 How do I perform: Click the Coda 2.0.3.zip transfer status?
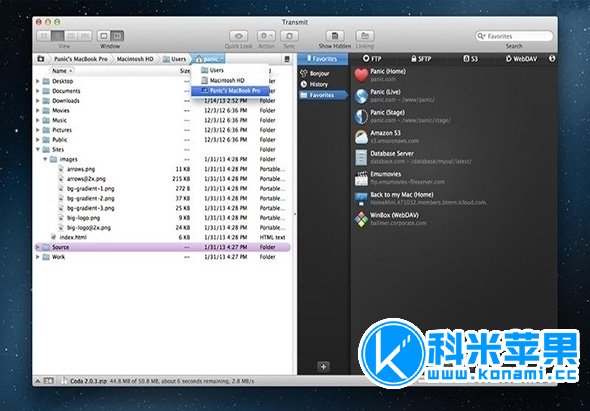click(x=158, y=381)
